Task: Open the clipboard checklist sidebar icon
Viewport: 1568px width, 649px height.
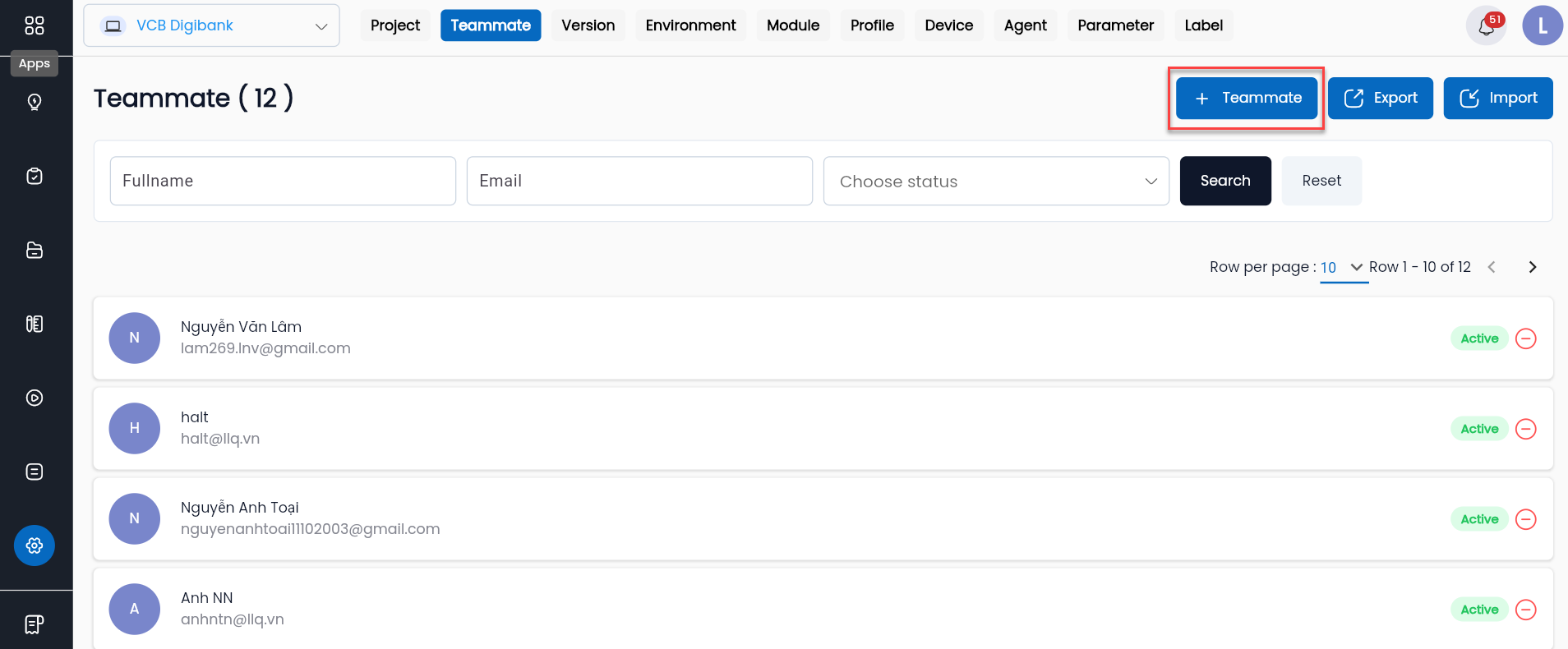Action: (35, 176)
